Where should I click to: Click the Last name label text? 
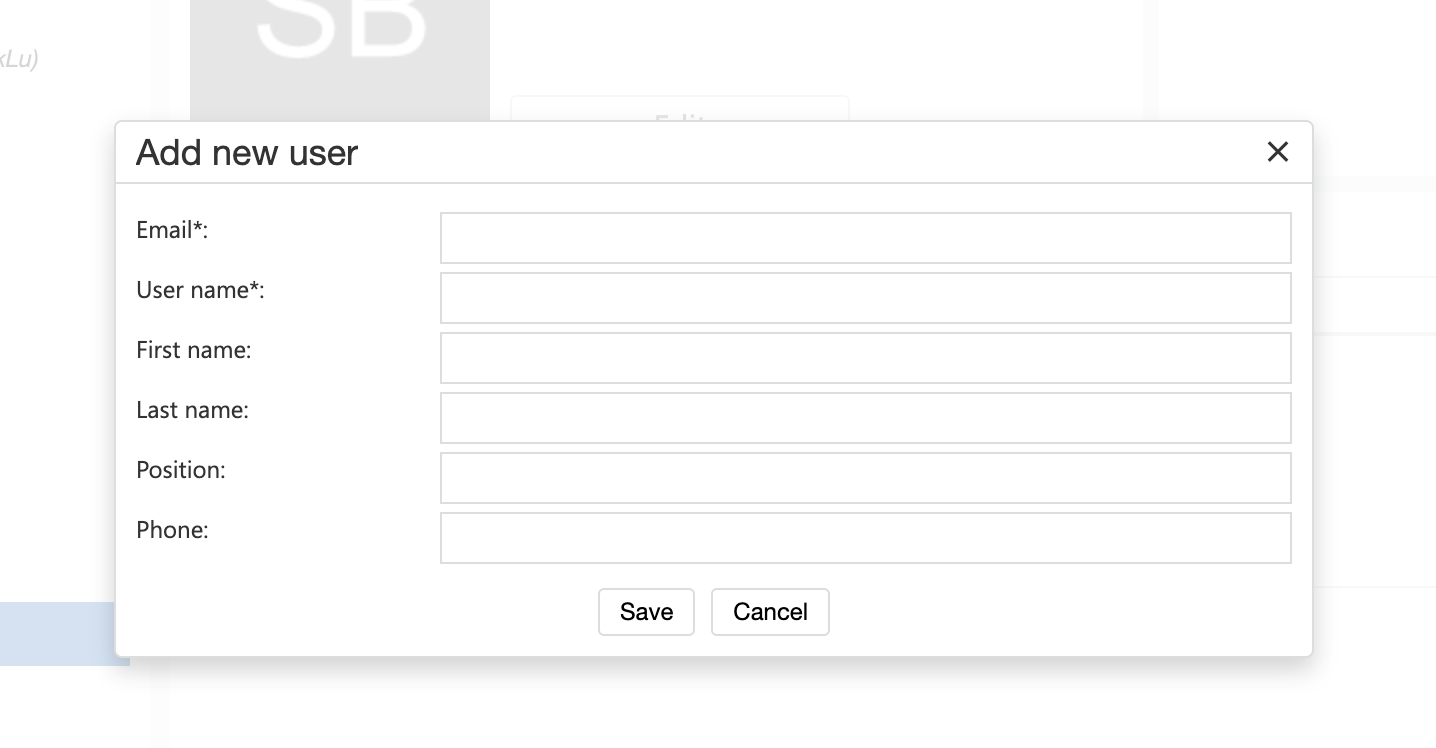tap(192, 410)
